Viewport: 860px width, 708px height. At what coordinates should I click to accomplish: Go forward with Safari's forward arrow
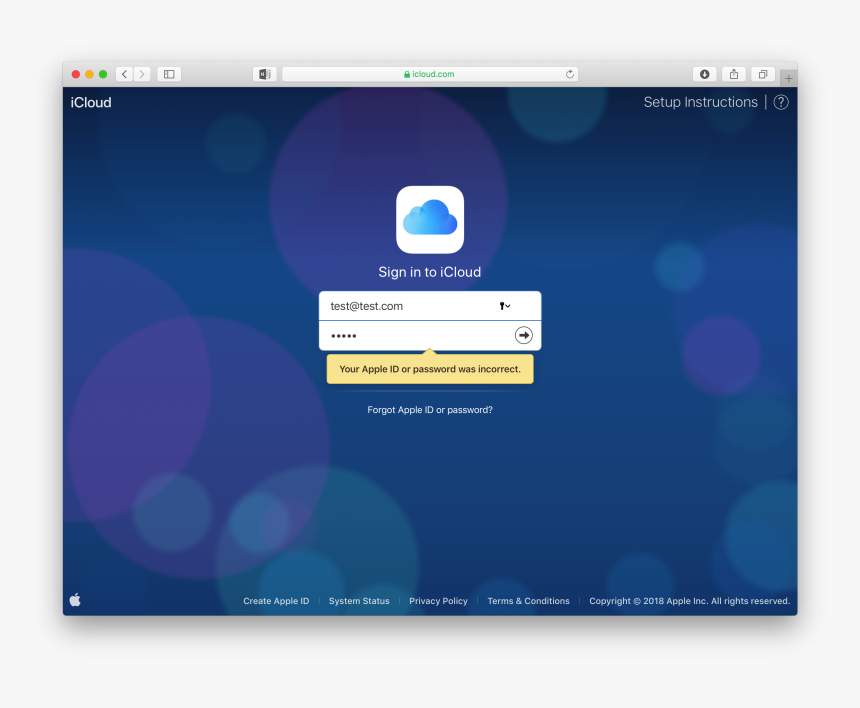click(x=142, y=74)
